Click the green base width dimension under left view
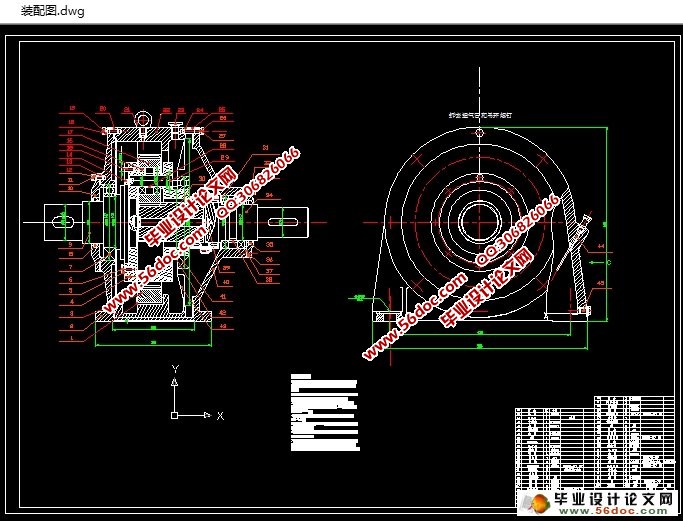Image resolution: width=683 pixels, height=521 pixels. click(x=152, y=342)
